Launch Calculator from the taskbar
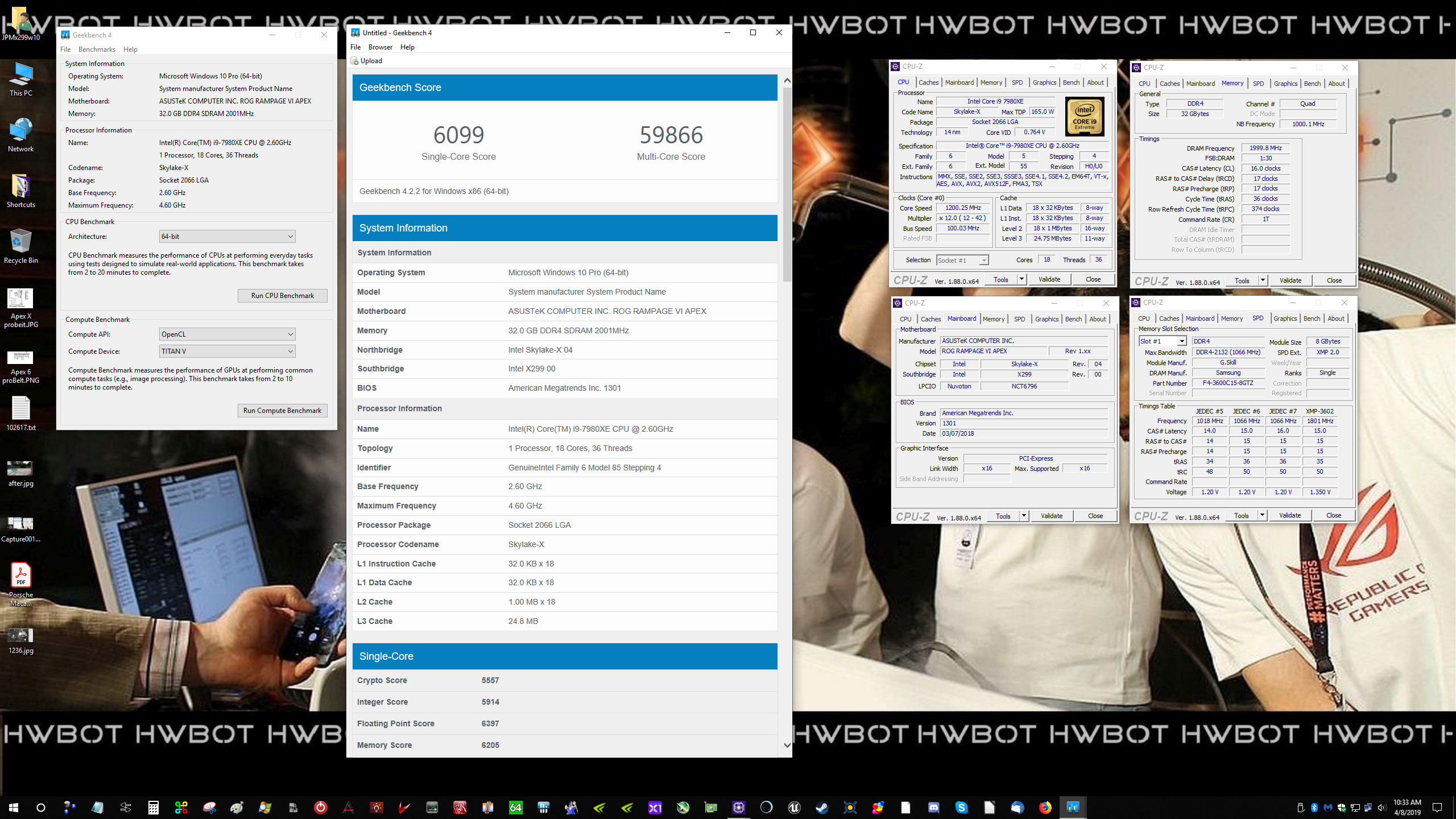The image size is (1456, 819). point(153,807)
